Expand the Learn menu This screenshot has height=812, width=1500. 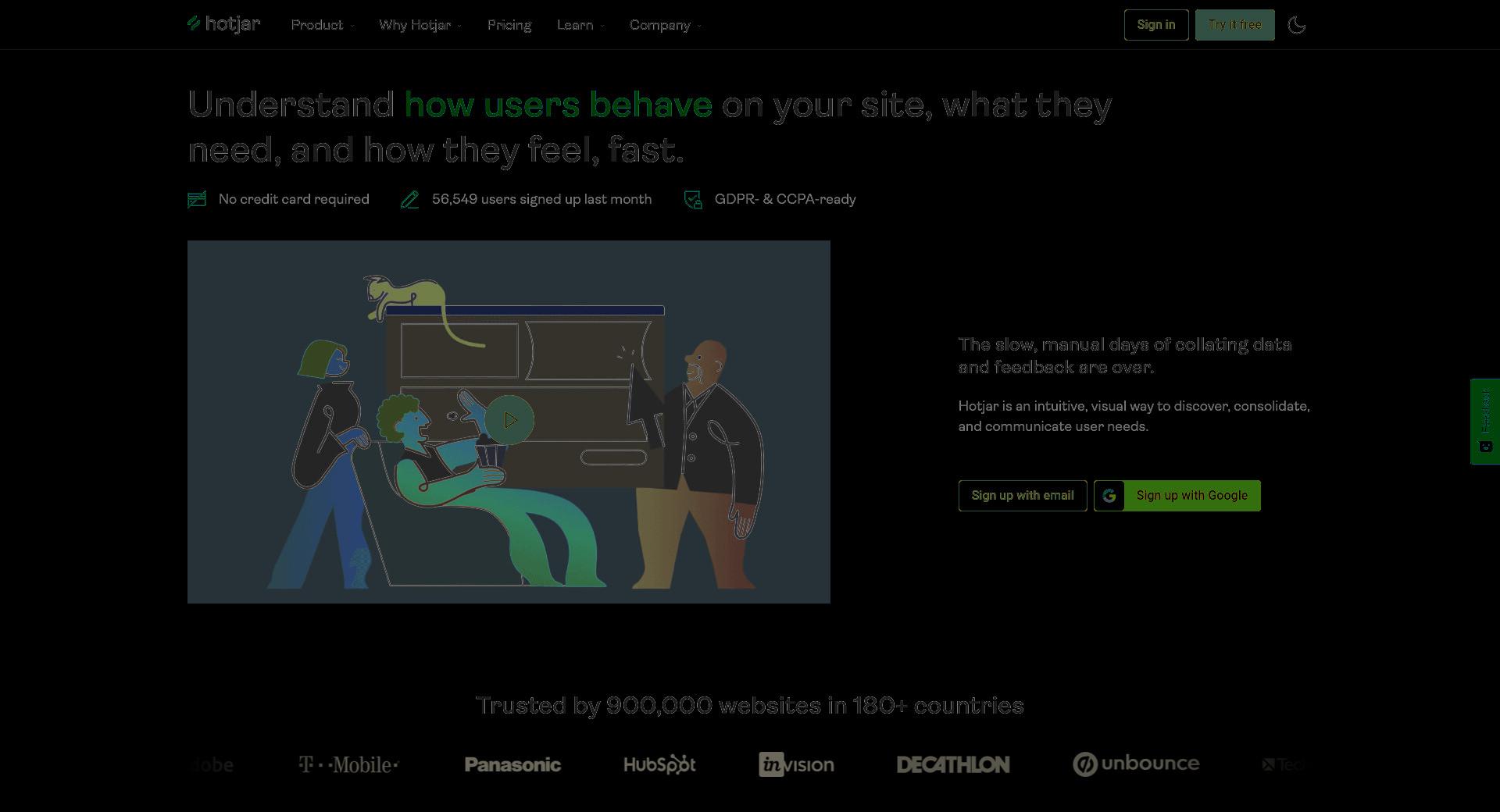click(580, 25)
